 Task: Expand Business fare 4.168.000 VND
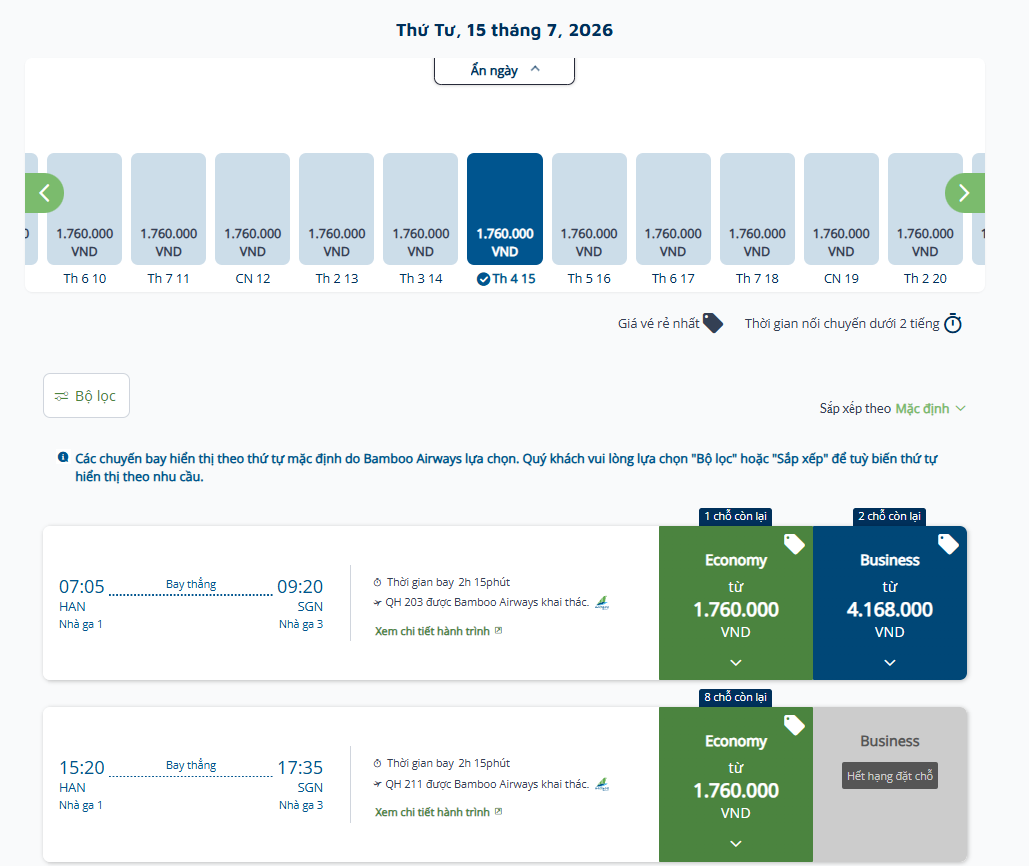[x=890, y=603]
